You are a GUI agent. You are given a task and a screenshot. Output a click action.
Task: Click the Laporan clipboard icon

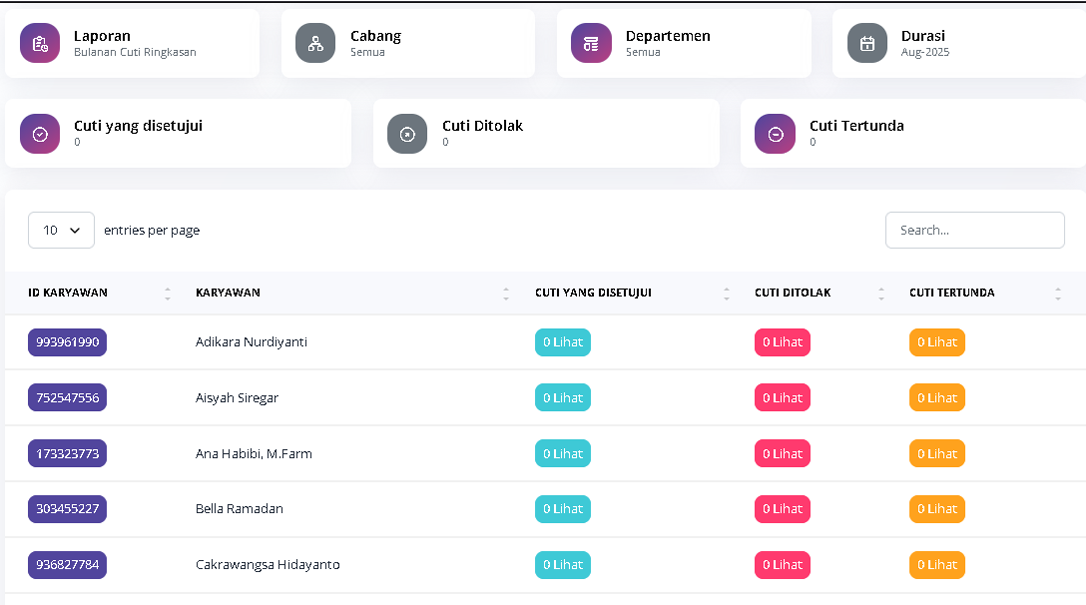tap(40, 43)
